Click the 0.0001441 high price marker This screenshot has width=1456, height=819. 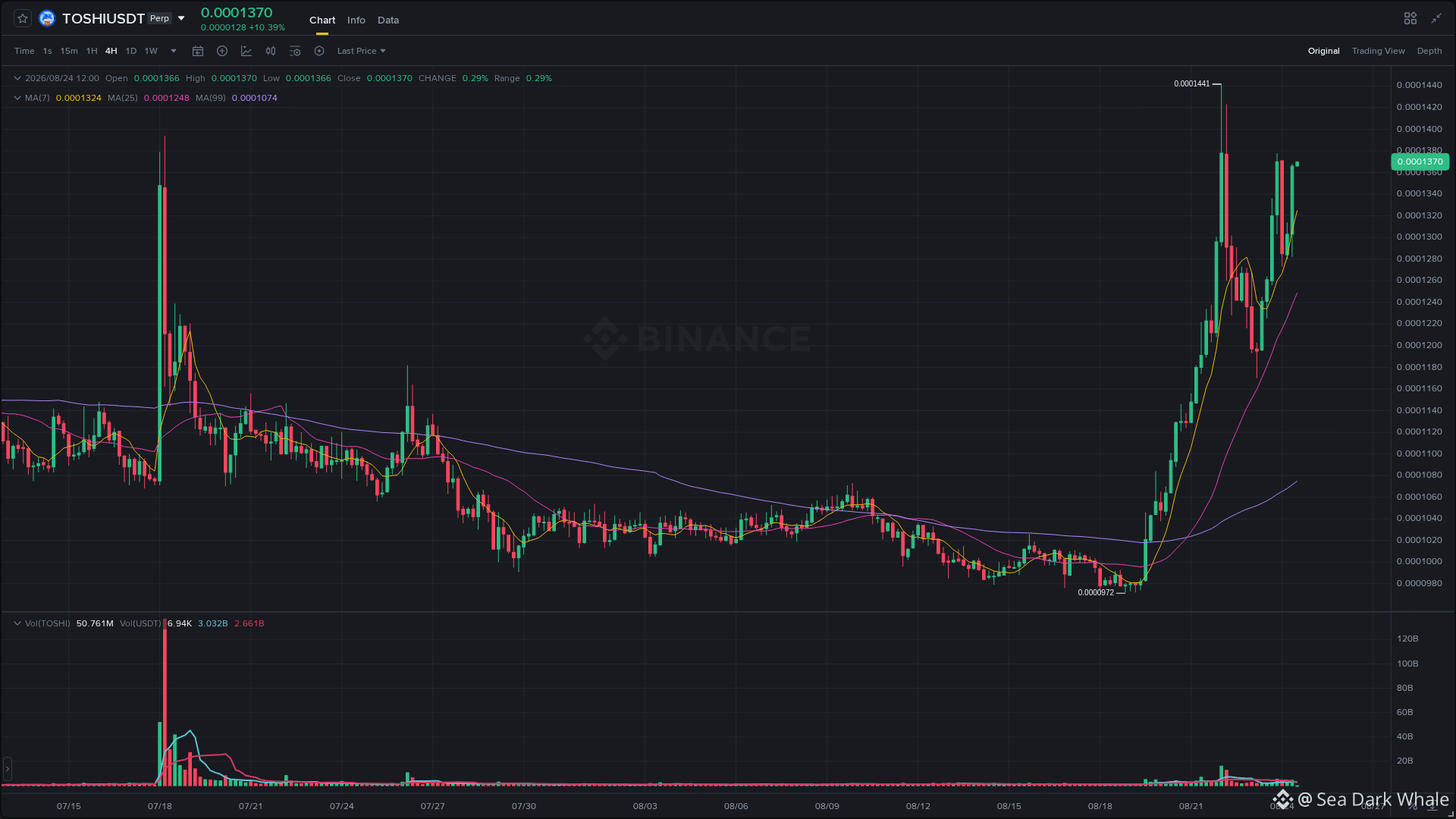click(1192, 83)
